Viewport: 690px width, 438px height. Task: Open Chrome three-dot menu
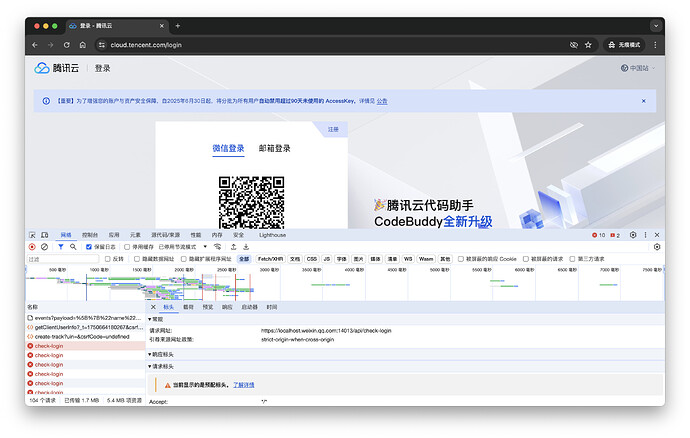click(x=655, y=45)
